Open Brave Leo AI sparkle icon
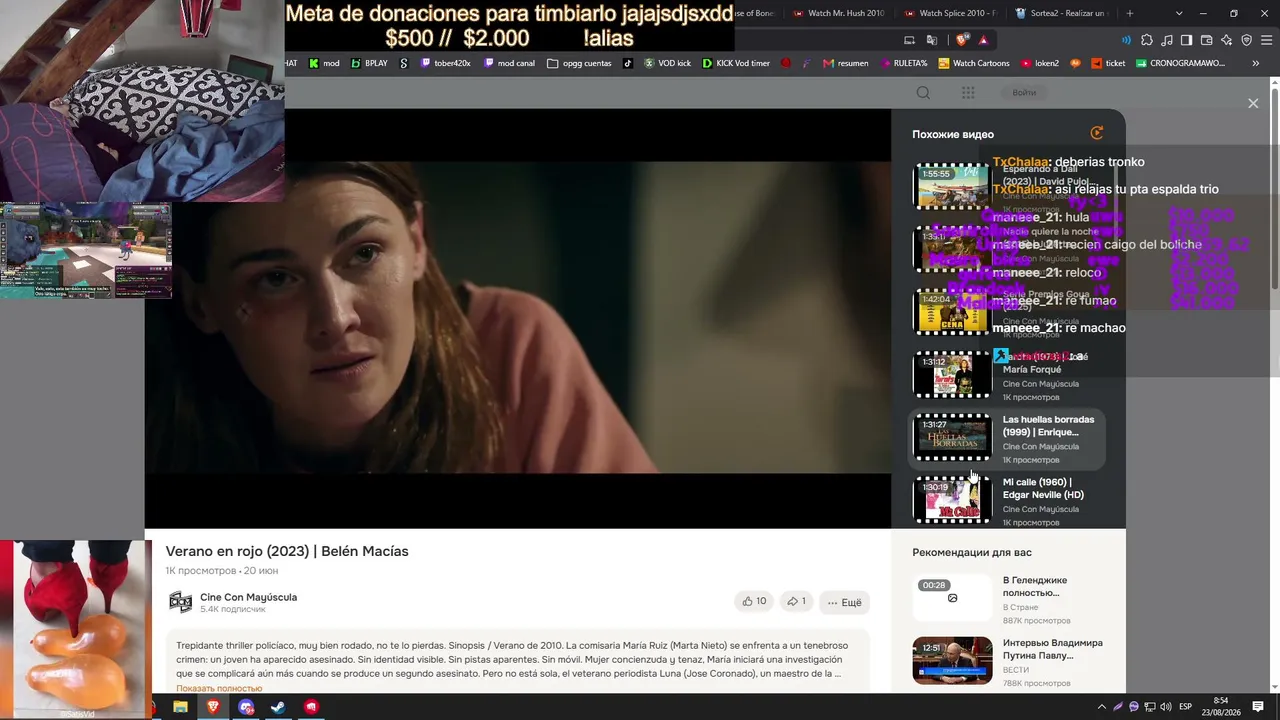Viewport: 1280px width, 720px height. click(x=1227, y=40)
